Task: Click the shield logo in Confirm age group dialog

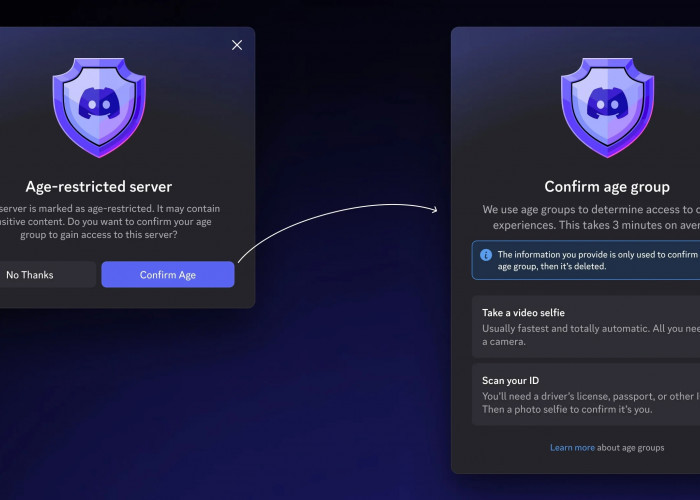Action: (607, 108)
